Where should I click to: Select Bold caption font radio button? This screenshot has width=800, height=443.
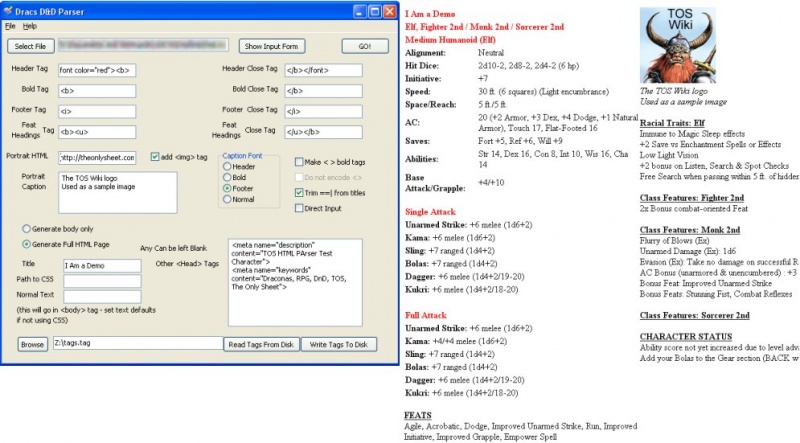(x=227, y=177)
